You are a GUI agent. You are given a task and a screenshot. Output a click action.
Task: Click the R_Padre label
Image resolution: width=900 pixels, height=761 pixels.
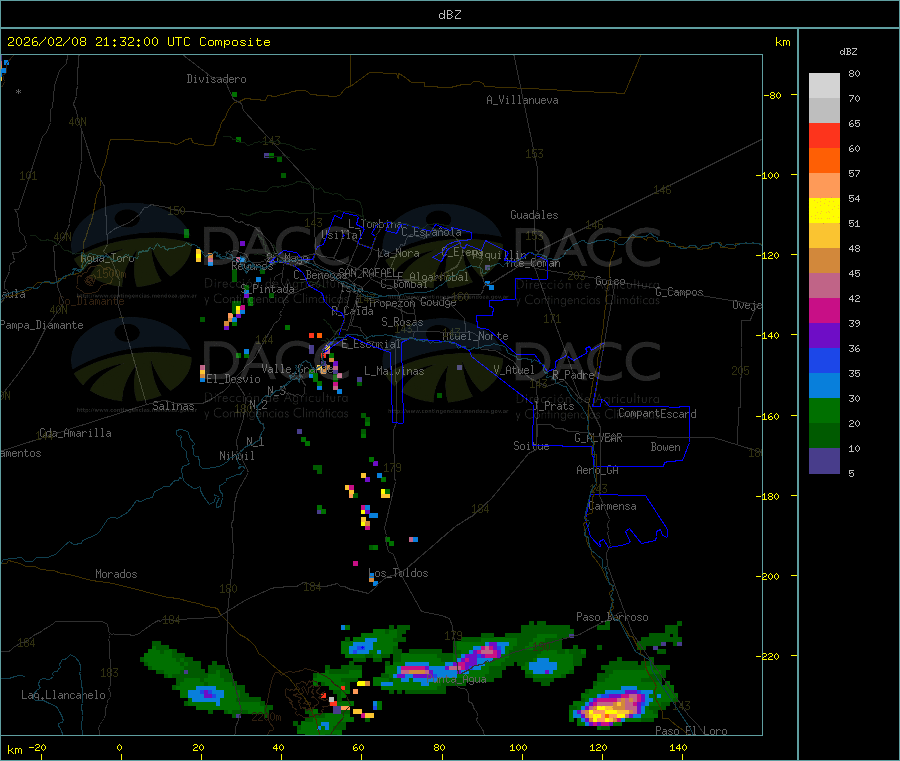pos(573,375)
